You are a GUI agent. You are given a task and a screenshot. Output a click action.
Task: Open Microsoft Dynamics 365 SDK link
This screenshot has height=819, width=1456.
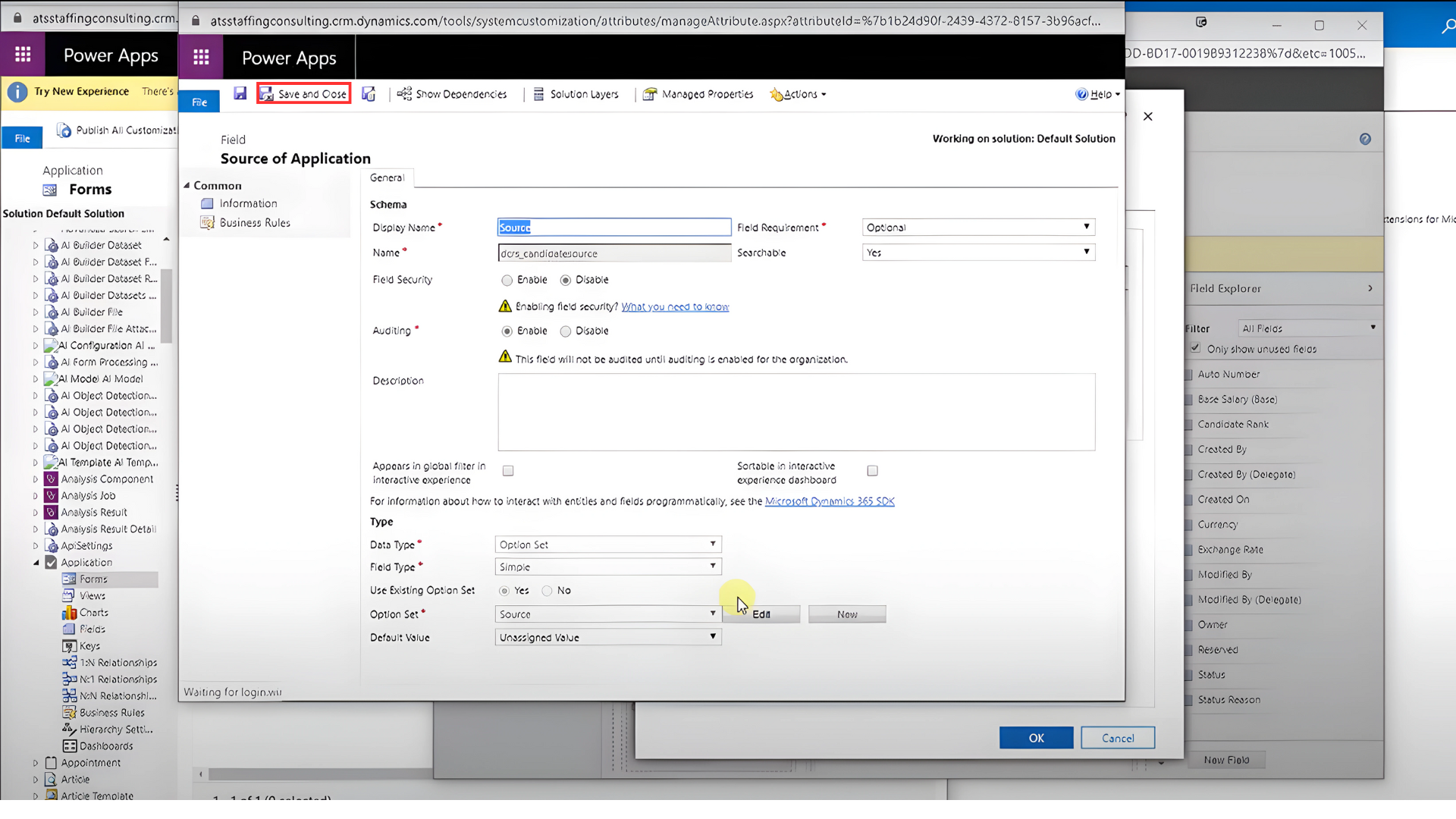click(x=830, y=501)
